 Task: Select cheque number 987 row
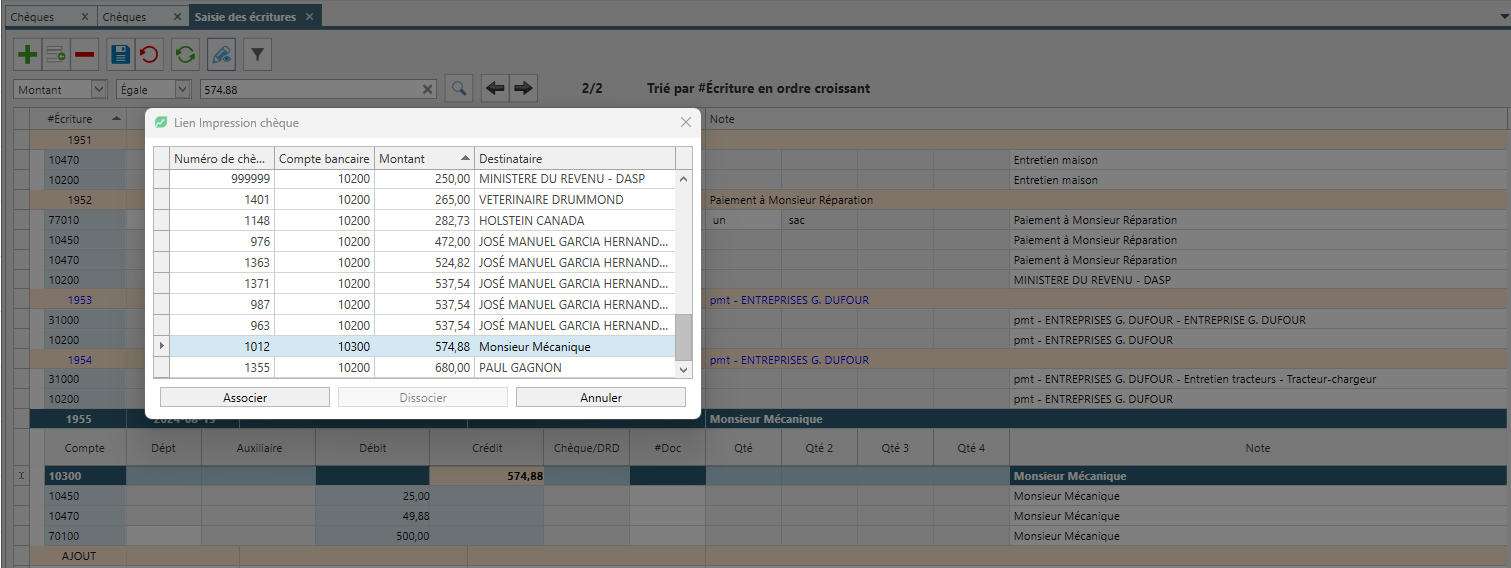415,305
